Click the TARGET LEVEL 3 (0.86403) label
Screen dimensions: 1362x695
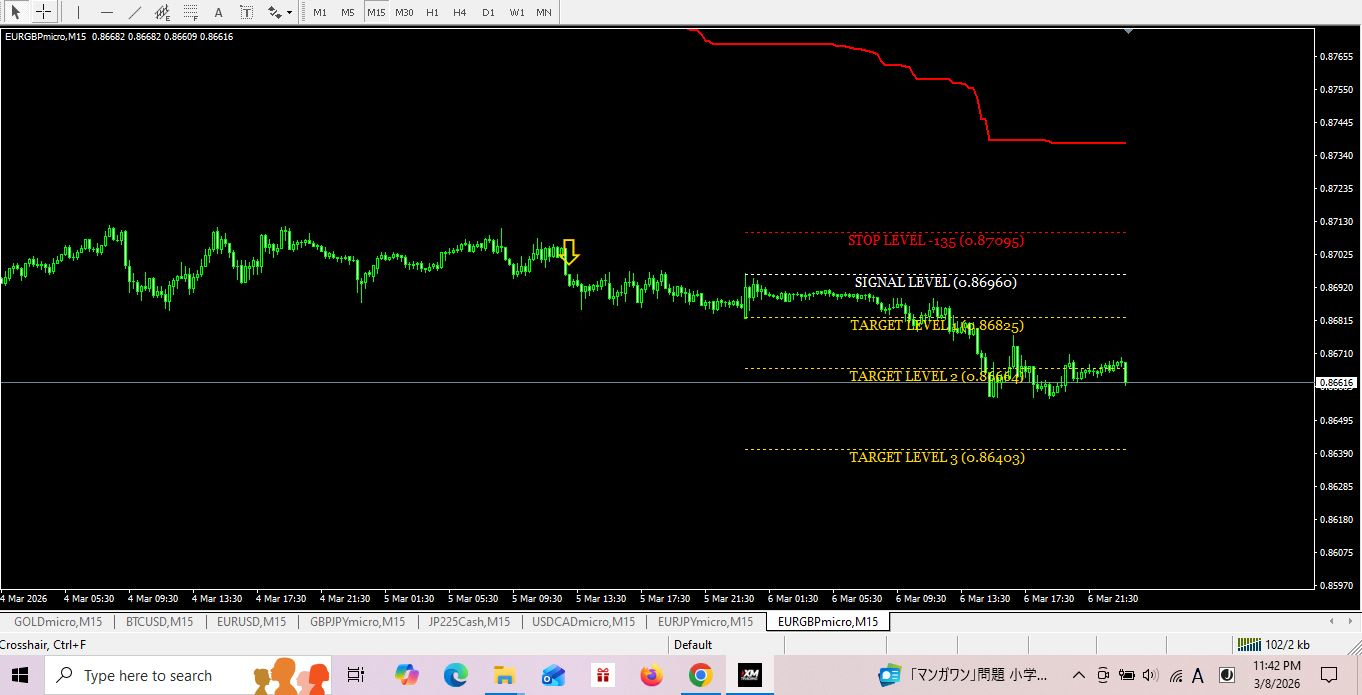937,458
